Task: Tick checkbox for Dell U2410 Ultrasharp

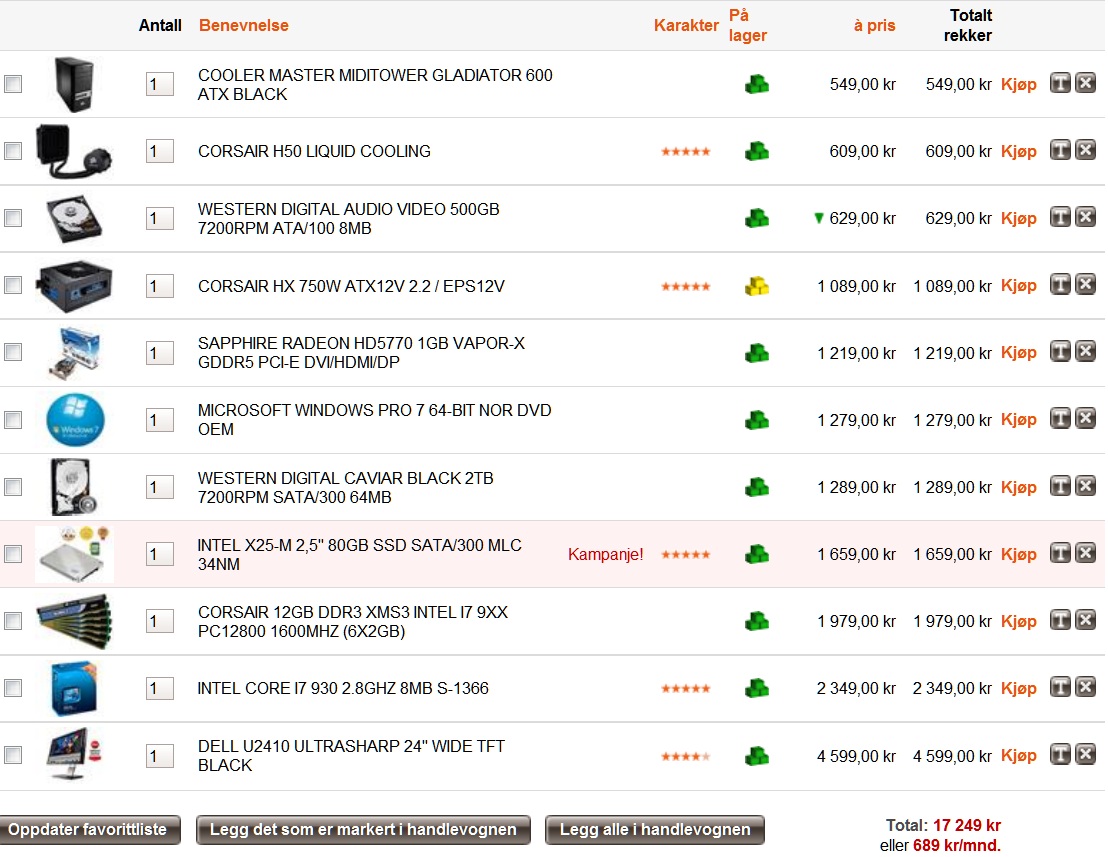Action: click(x=13, y=755)
